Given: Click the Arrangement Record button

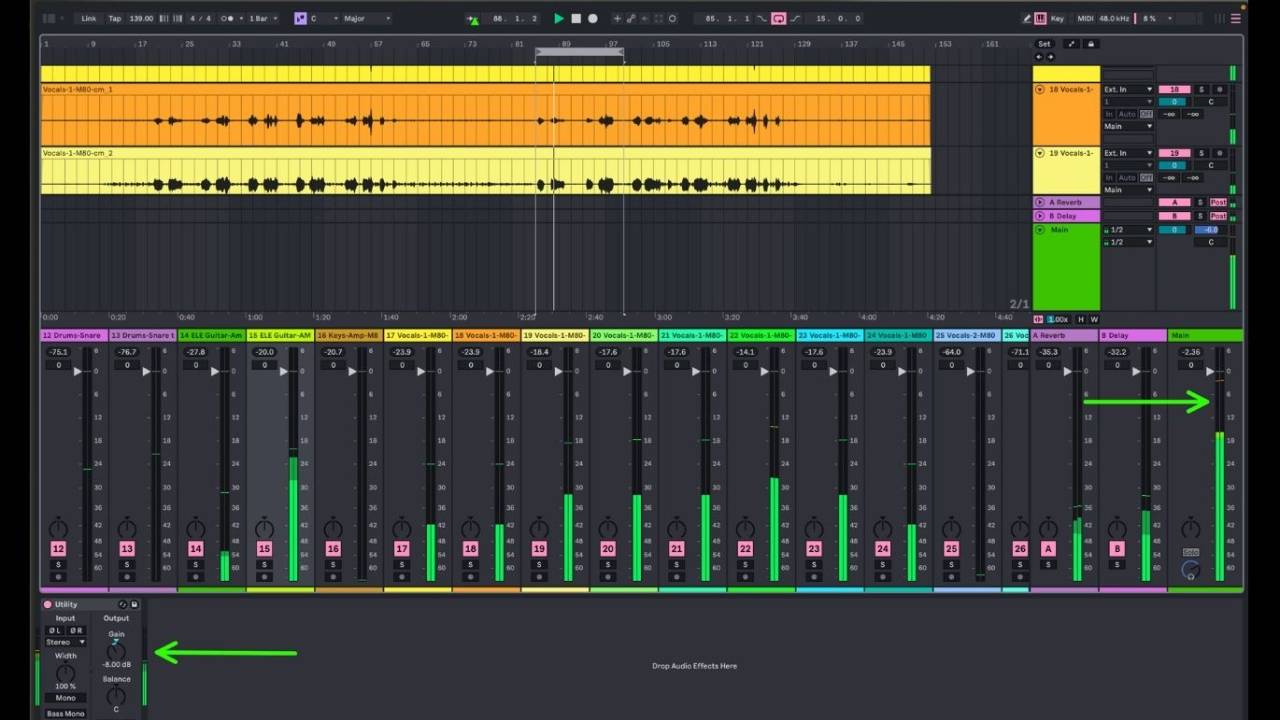Looking at the screenshot, I should (593, 18).
